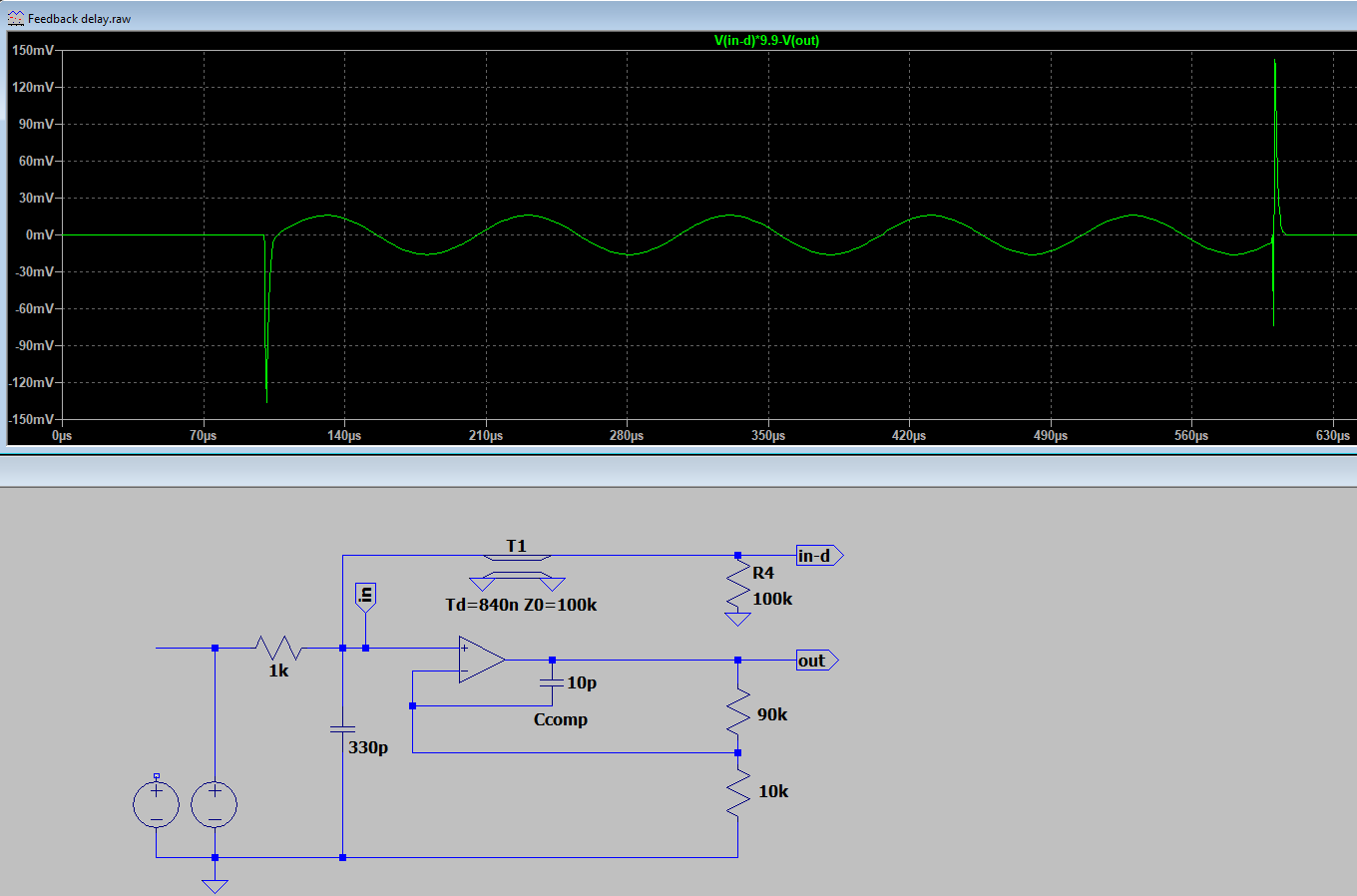Click the positive '60mV' y-axis label
This screenshot has height=896, width=1357.
pyautogui.click(x=37, y=161)
